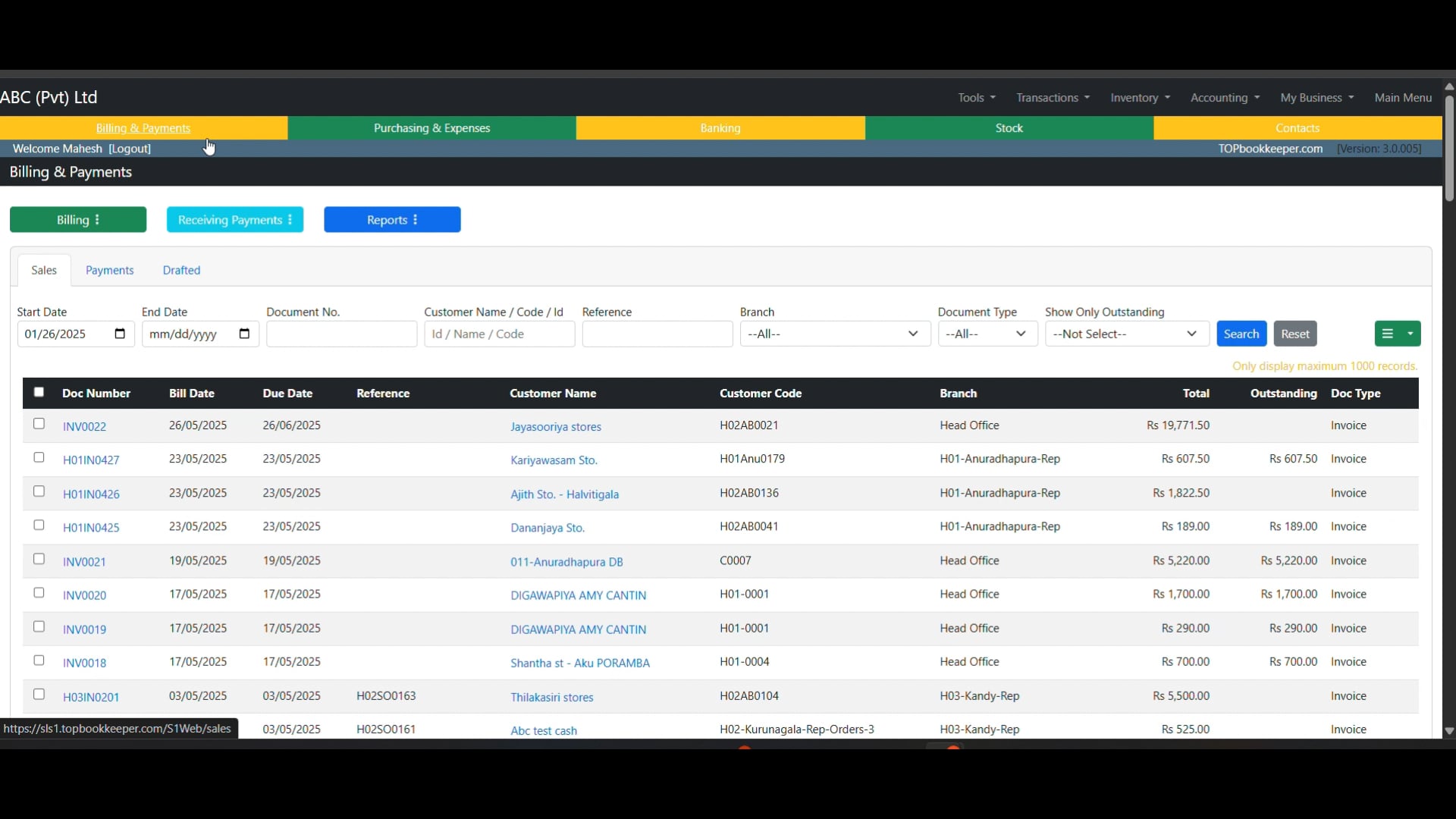1456x819 pixels.
Task: Open customer link Jayasooriya stores
Action: tap(556, 426)
